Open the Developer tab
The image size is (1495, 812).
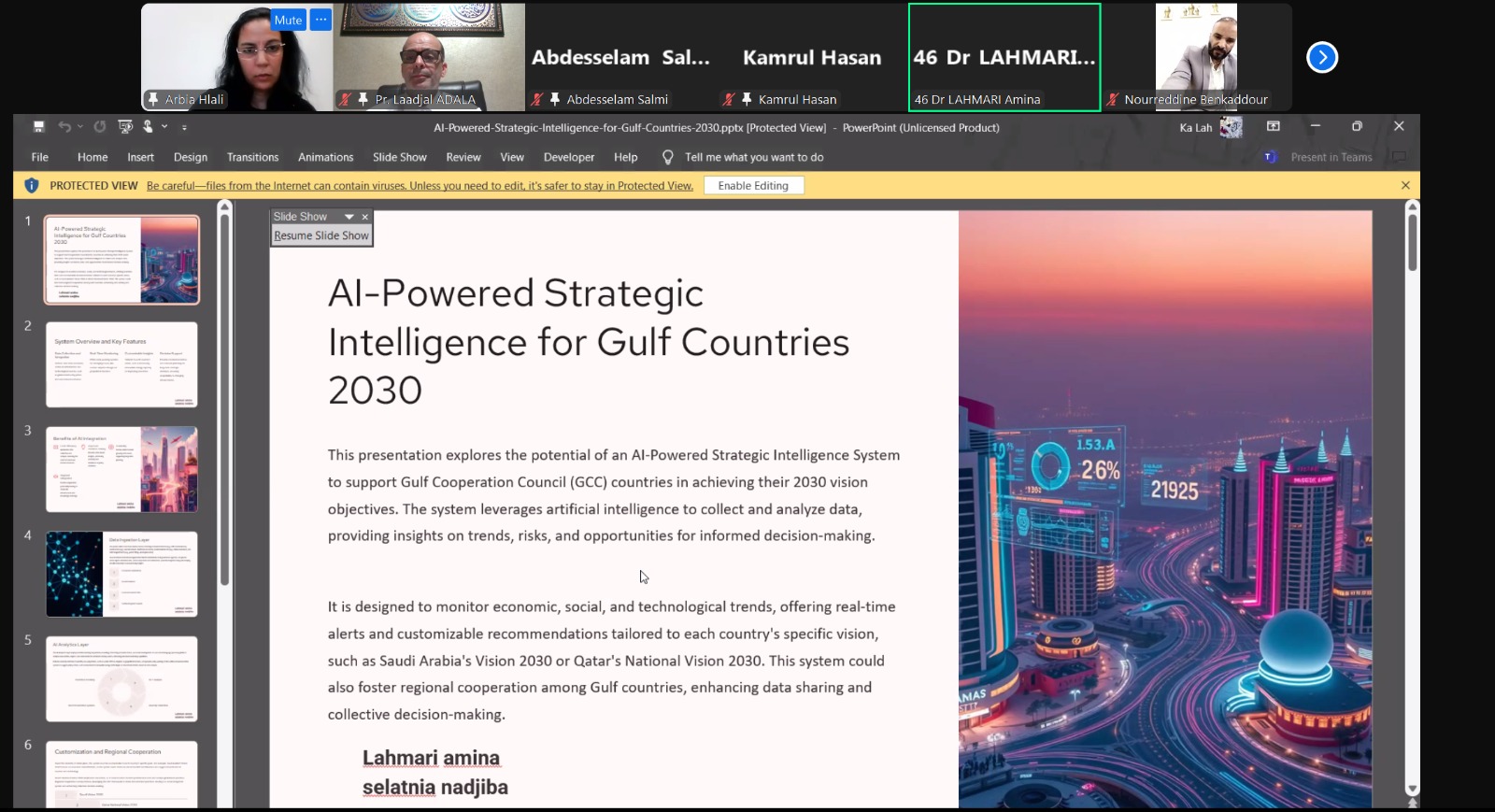[x=569, y=157]
